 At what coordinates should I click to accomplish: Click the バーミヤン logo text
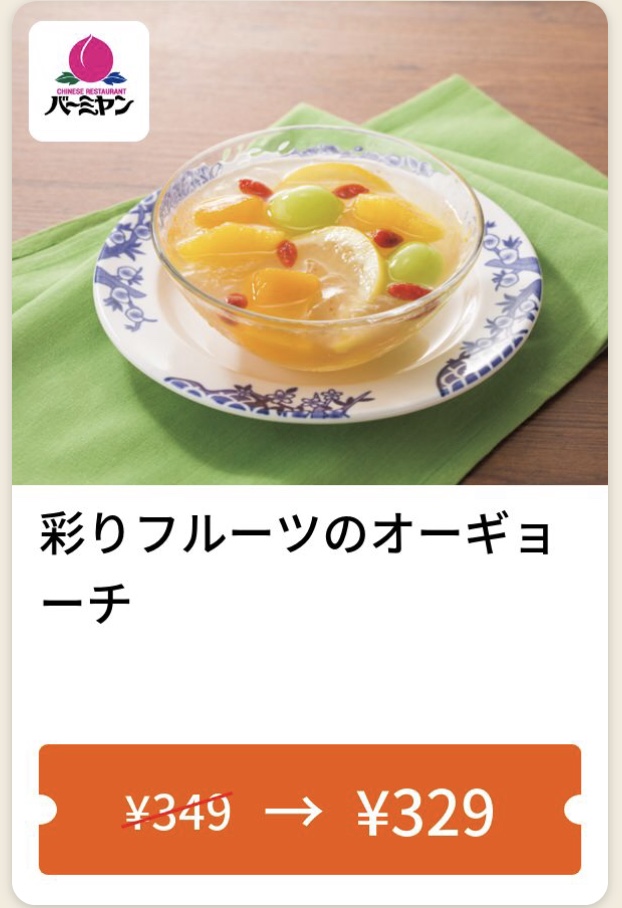pos(89,106)
